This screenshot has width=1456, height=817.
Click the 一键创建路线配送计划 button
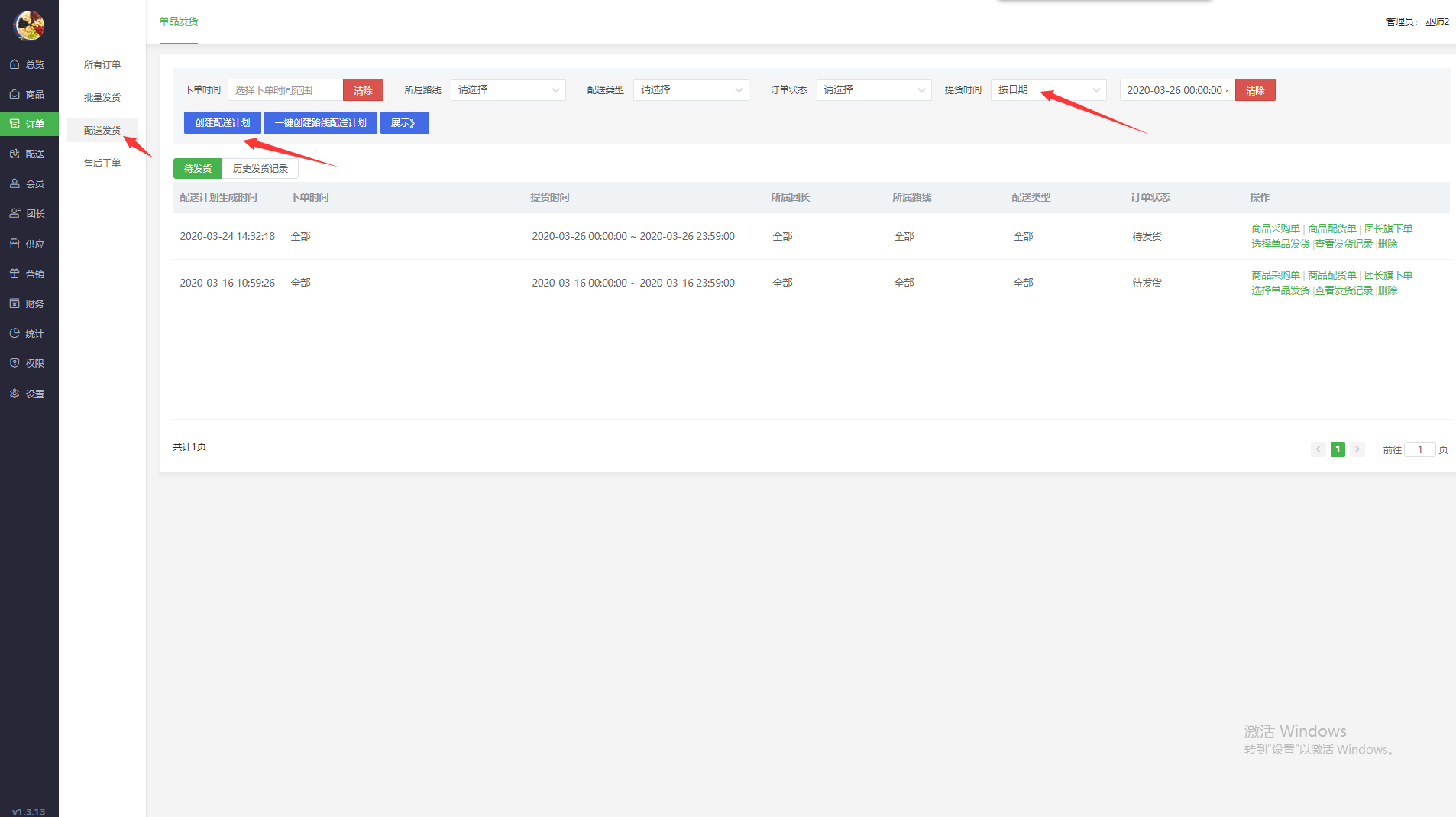(320, 123)
